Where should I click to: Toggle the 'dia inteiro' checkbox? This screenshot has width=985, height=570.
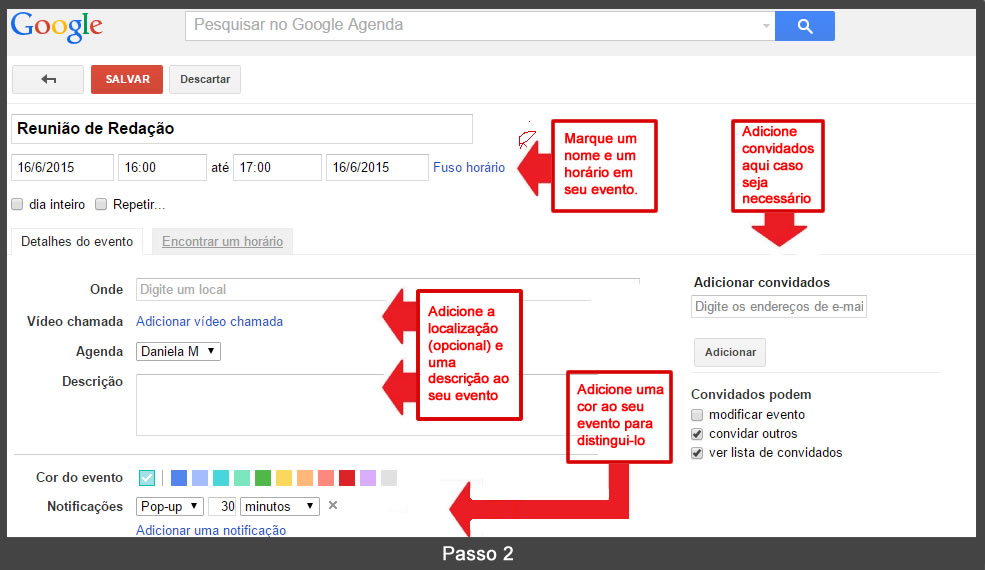17,204
